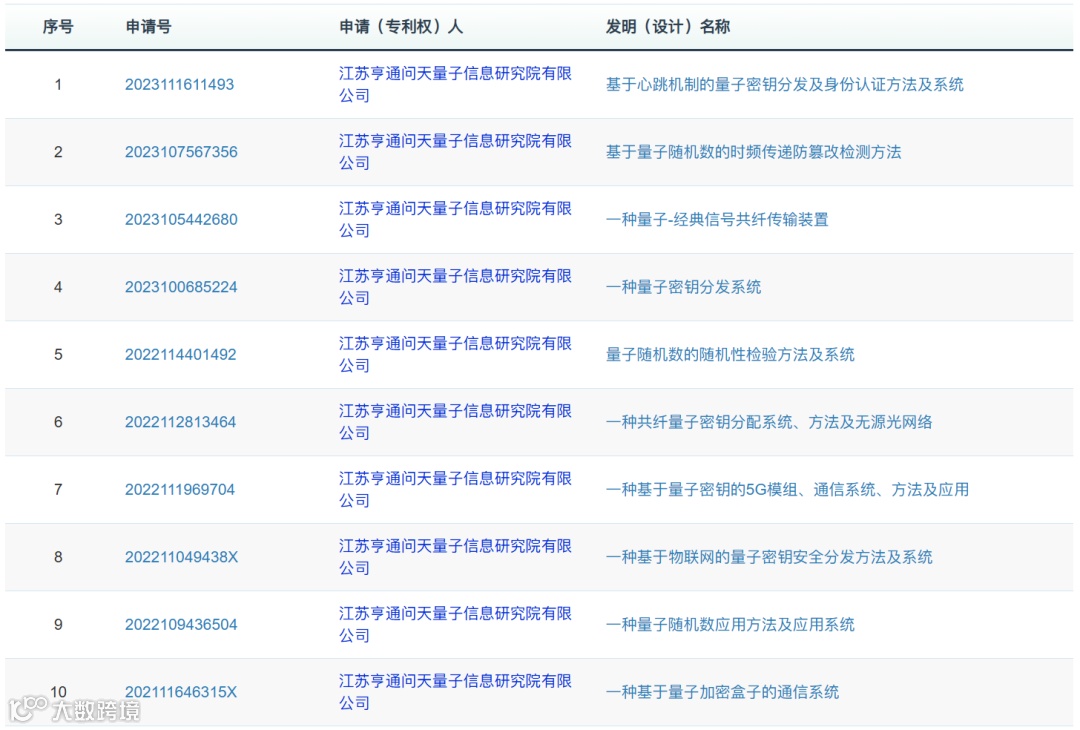Open patent title 一种量子随机数应用方法及应用系统
Viewport: 1080px width, 730px height.
[730, 625]
